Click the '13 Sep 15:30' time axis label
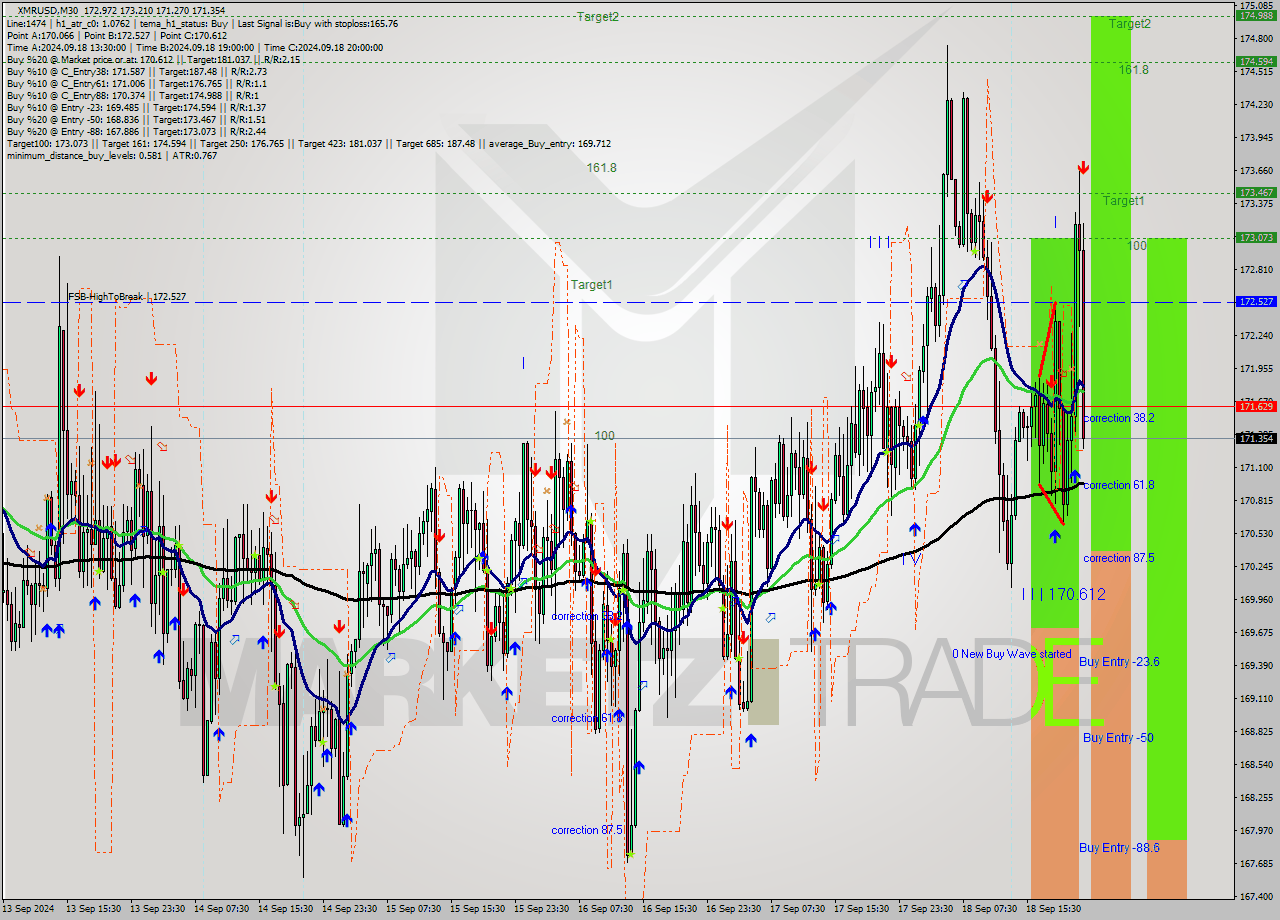This screenshot has height=920, width=1280. click(x=93, y=909)
